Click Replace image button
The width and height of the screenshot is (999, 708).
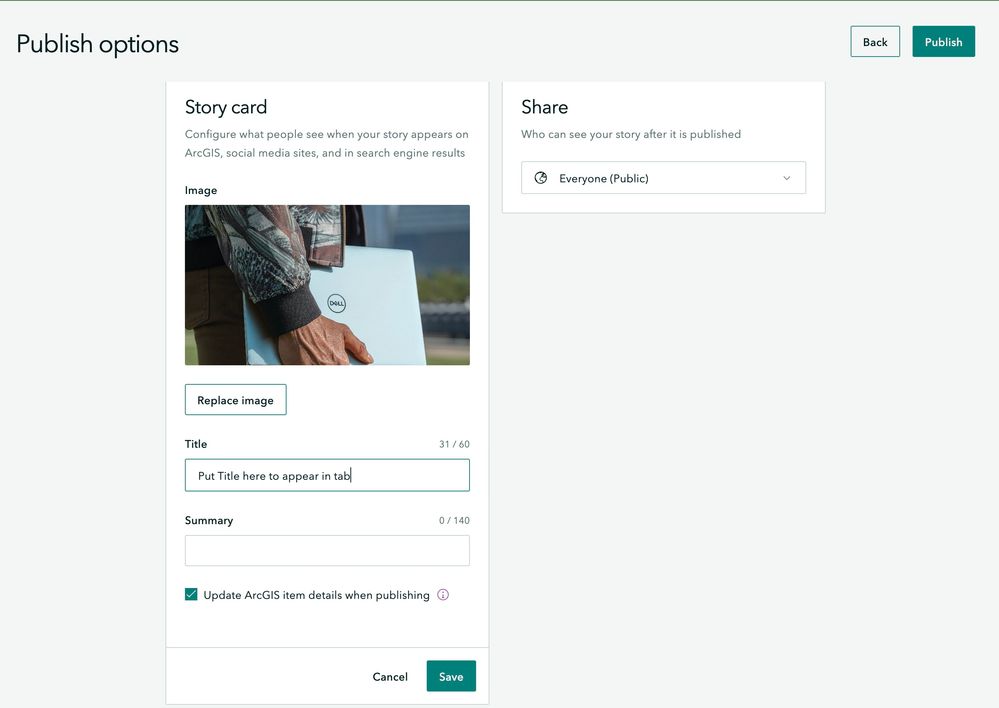click(235, 400)
